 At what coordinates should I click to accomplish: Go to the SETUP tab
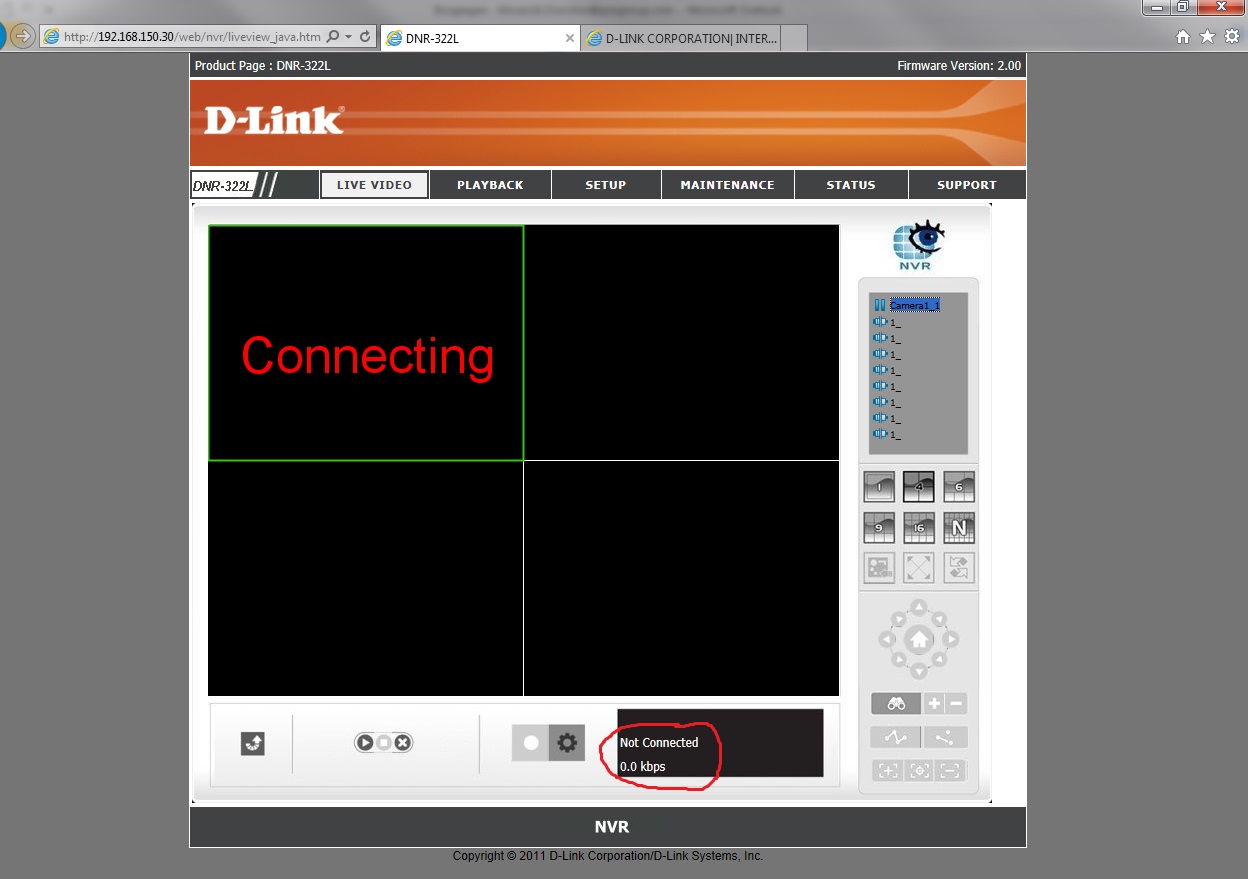pos(606,185)
